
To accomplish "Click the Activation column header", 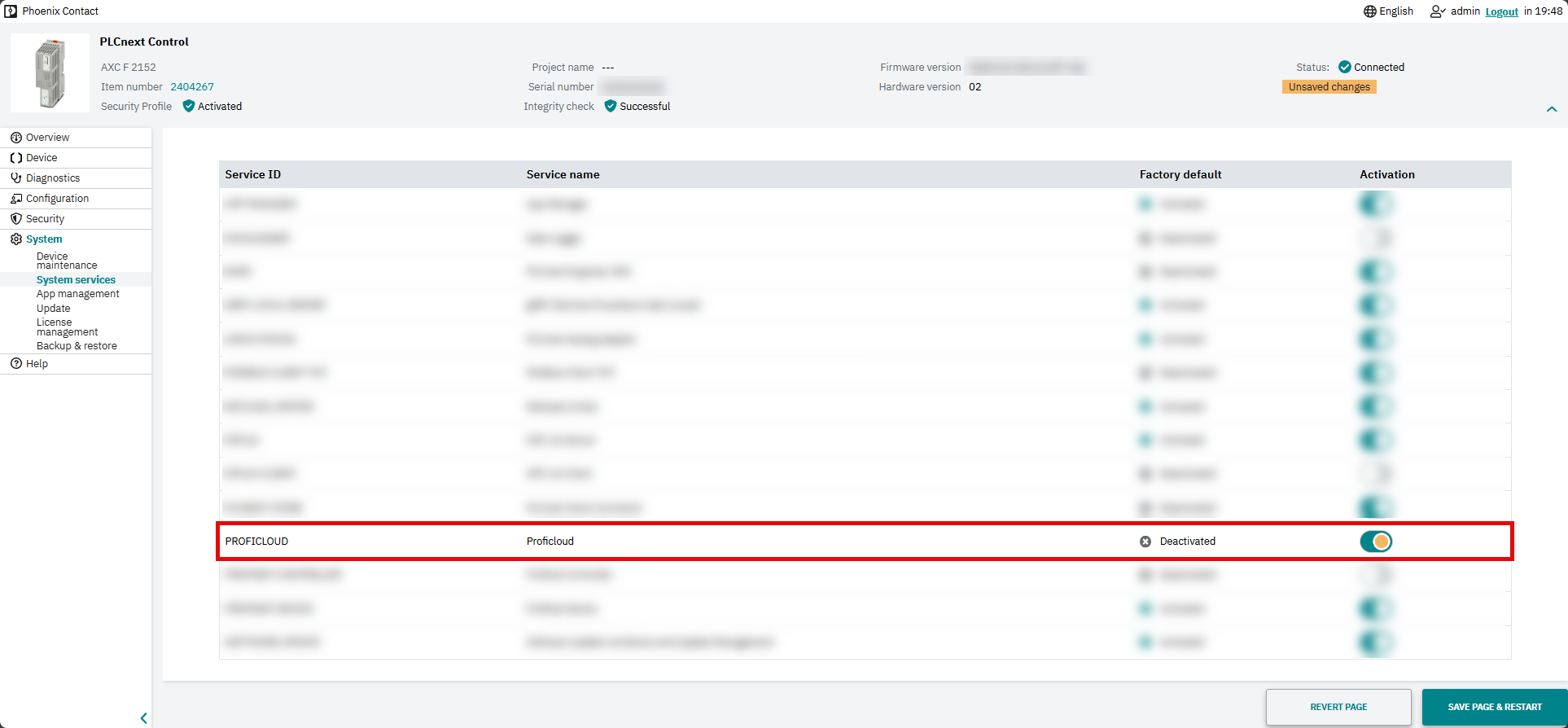I will [x=1387, y=174].
